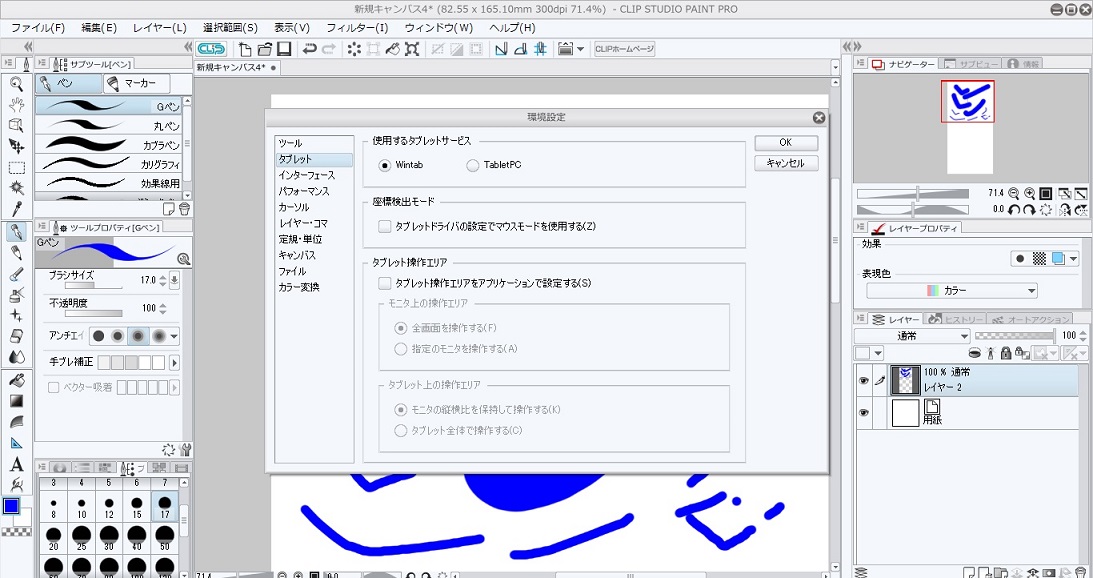Confirm preferences with OK button

[786, 142]
